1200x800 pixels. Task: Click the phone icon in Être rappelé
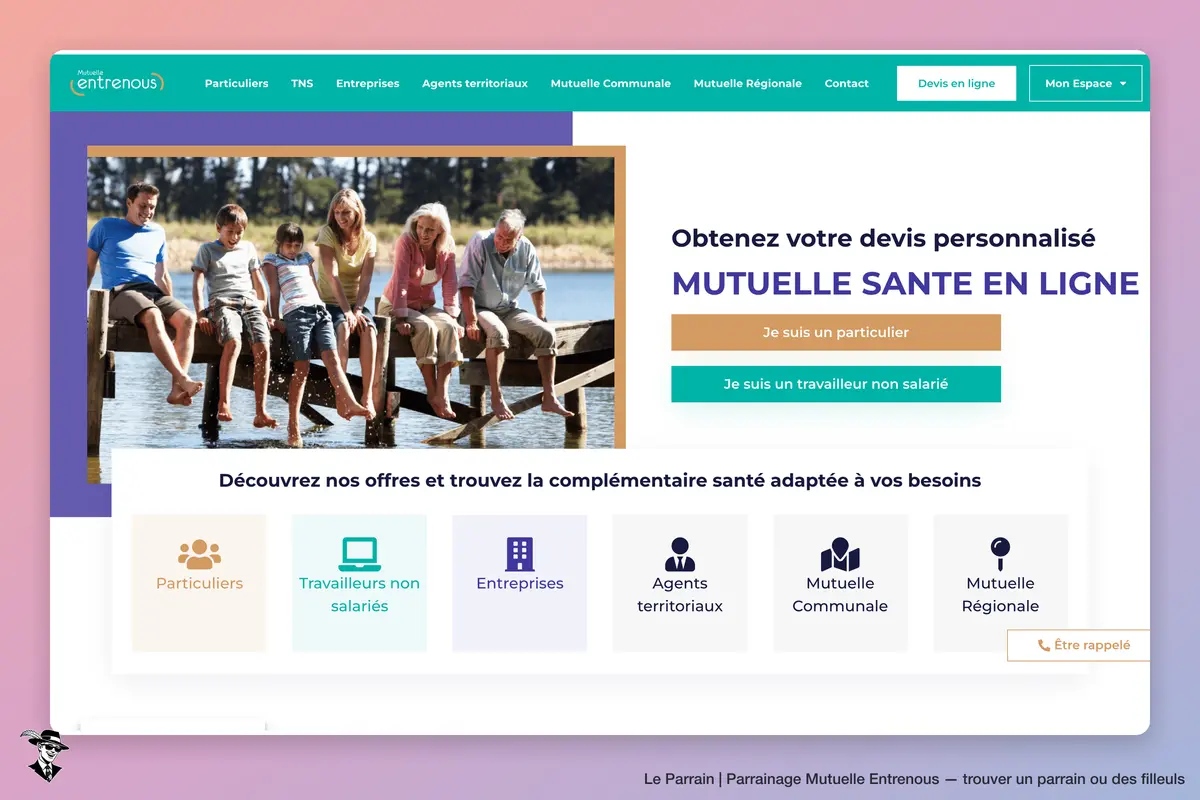[1044, 646]
